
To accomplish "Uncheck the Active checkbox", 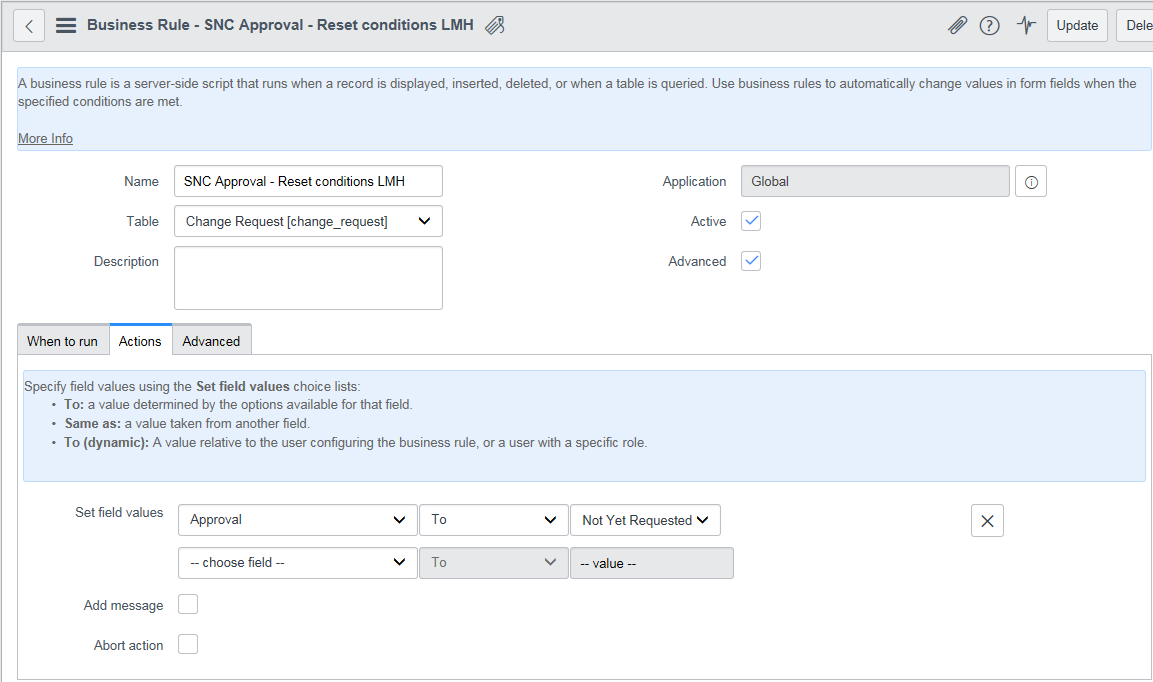I will (751, 221).
